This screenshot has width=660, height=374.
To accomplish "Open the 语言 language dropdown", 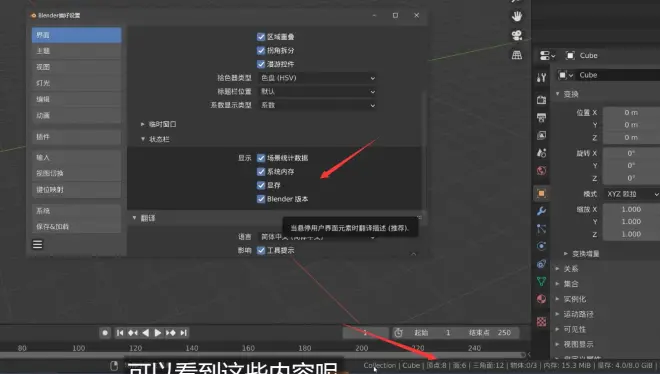I will coord(317,237).
